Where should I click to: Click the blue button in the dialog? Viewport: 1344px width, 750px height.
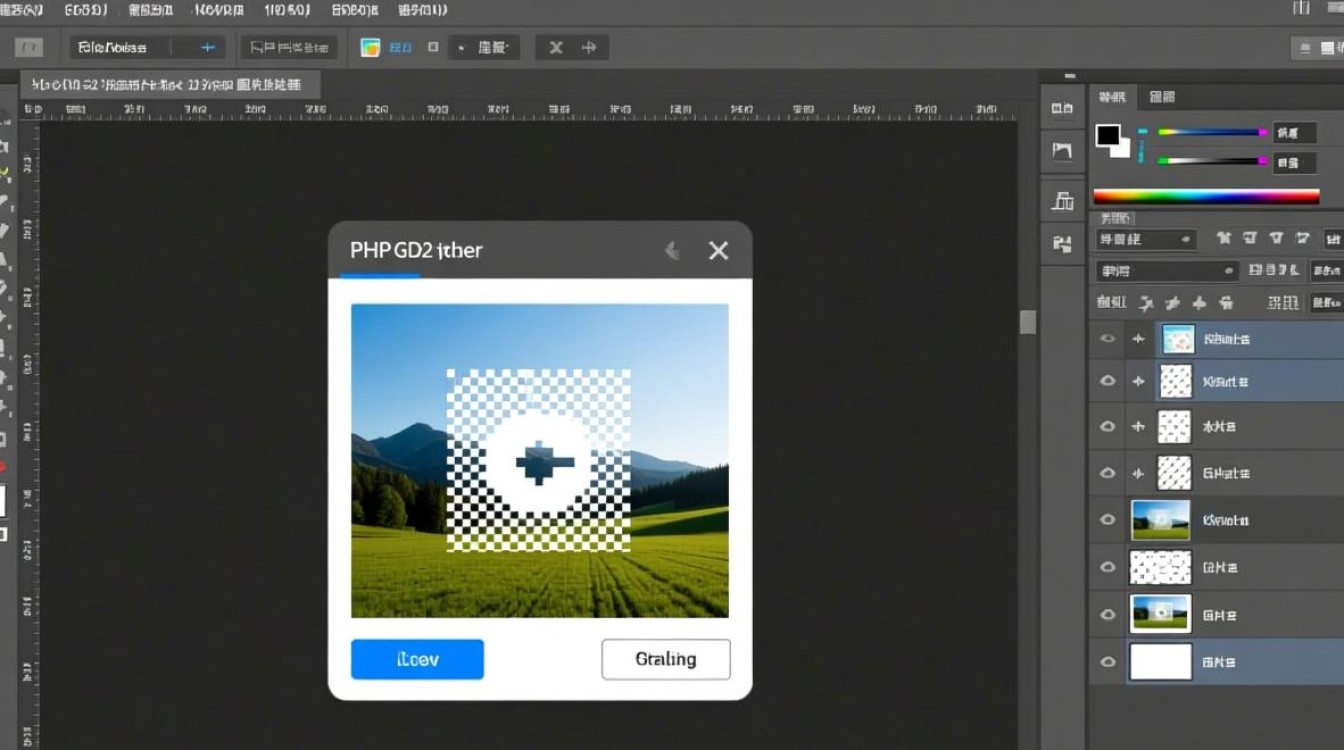(417, 659)
